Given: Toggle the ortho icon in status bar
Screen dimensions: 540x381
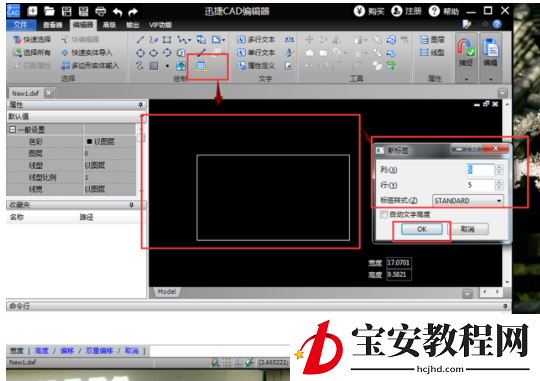Looking at the screenshot, I should [x=238, y=362].
